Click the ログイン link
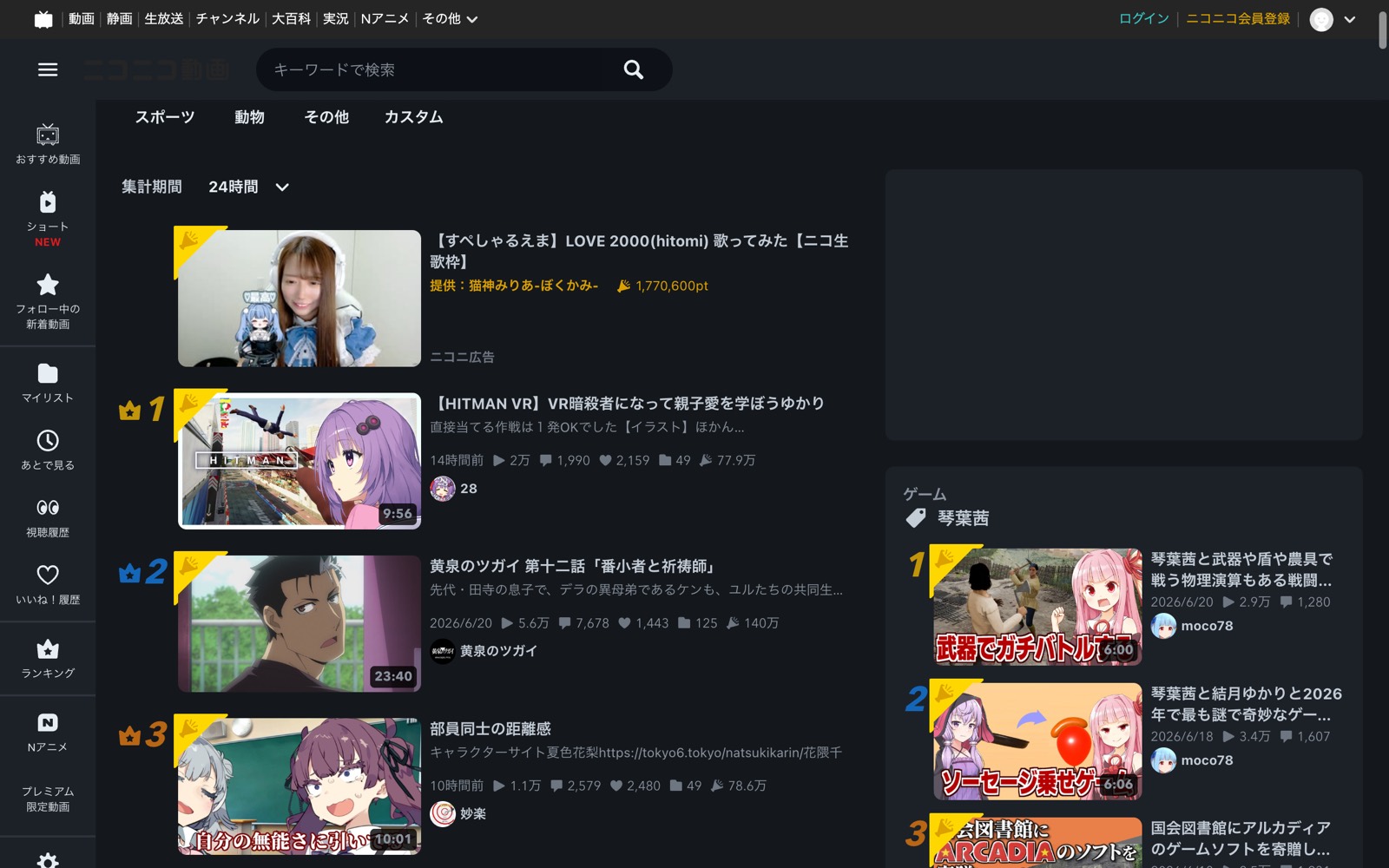 [x=1143, y=19]
